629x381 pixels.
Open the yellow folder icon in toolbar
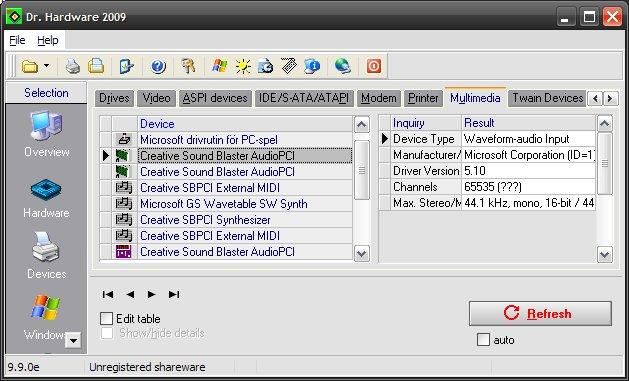[x=30, y=66]
